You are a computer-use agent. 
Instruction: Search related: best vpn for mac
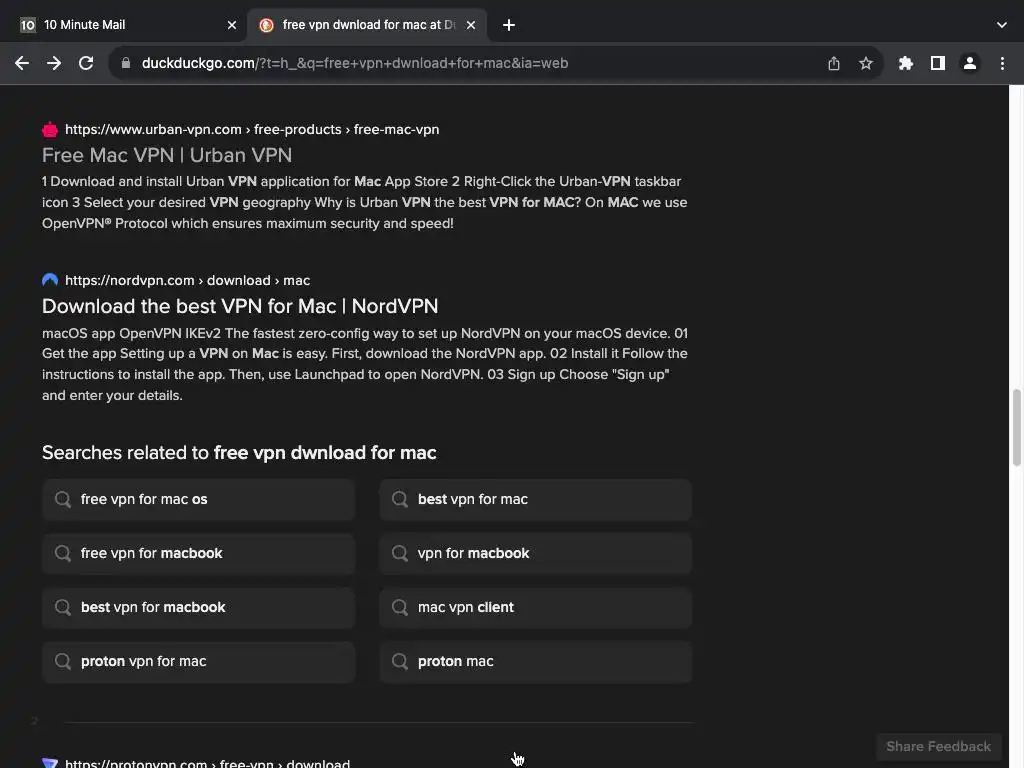coord(536,500)
